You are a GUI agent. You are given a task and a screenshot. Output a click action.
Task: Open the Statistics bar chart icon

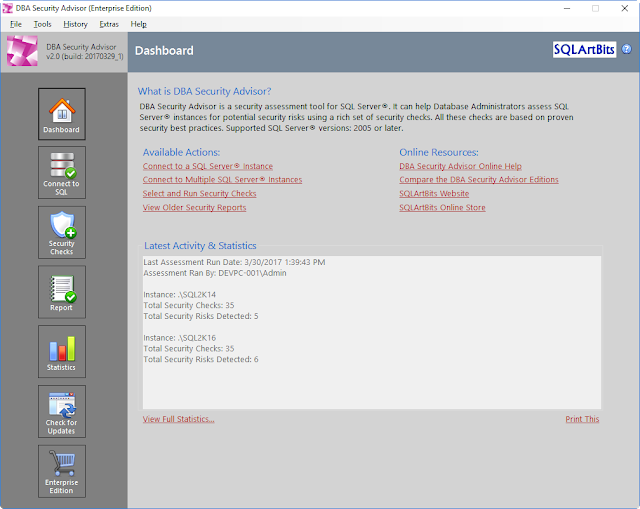pyautogui.click(x=62, y=351)
